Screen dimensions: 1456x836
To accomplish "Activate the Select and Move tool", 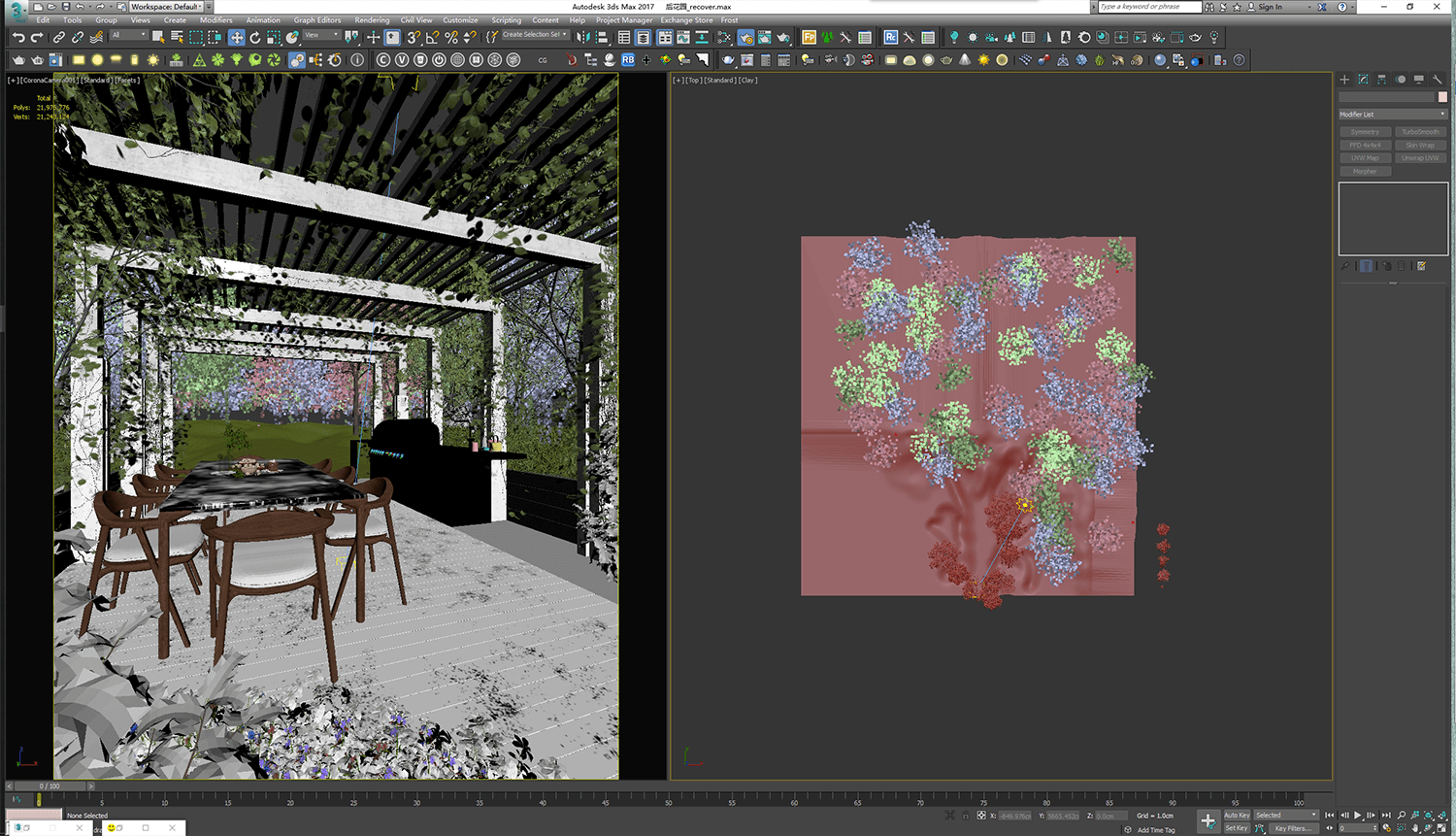I will (x=236, y=37).
